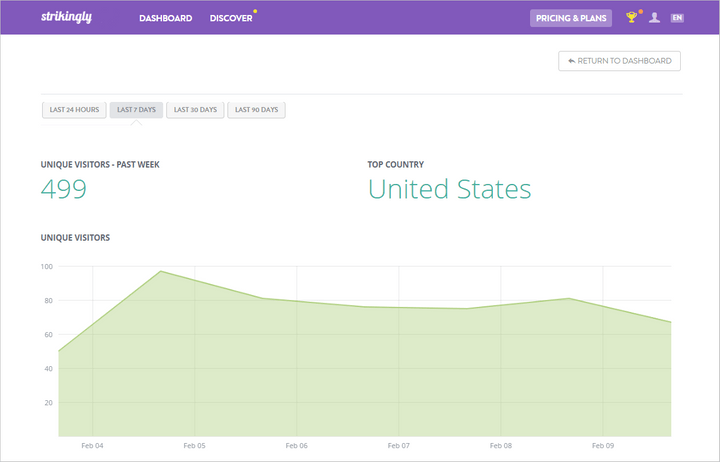Open the user account icon
The width and height of the screenshot is (720, 462).
(654, 18)
